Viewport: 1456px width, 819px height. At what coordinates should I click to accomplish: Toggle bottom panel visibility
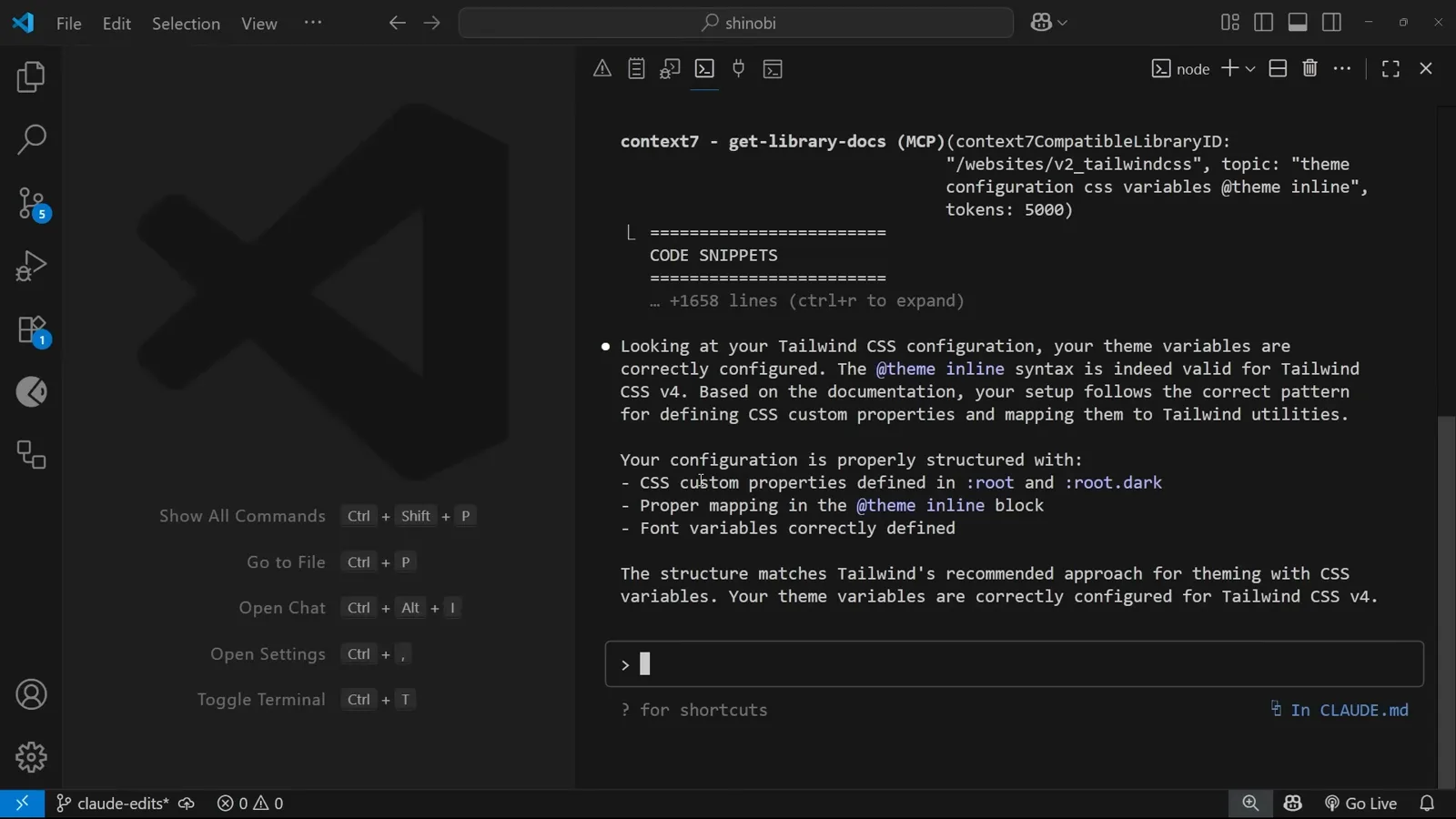[1298, 23]
